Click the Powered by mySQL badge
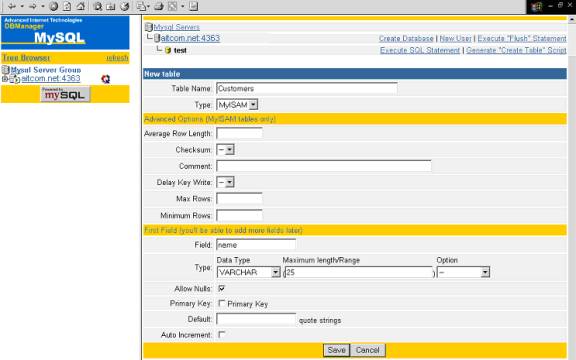576x360 pixels. click(x=65, y=94)
